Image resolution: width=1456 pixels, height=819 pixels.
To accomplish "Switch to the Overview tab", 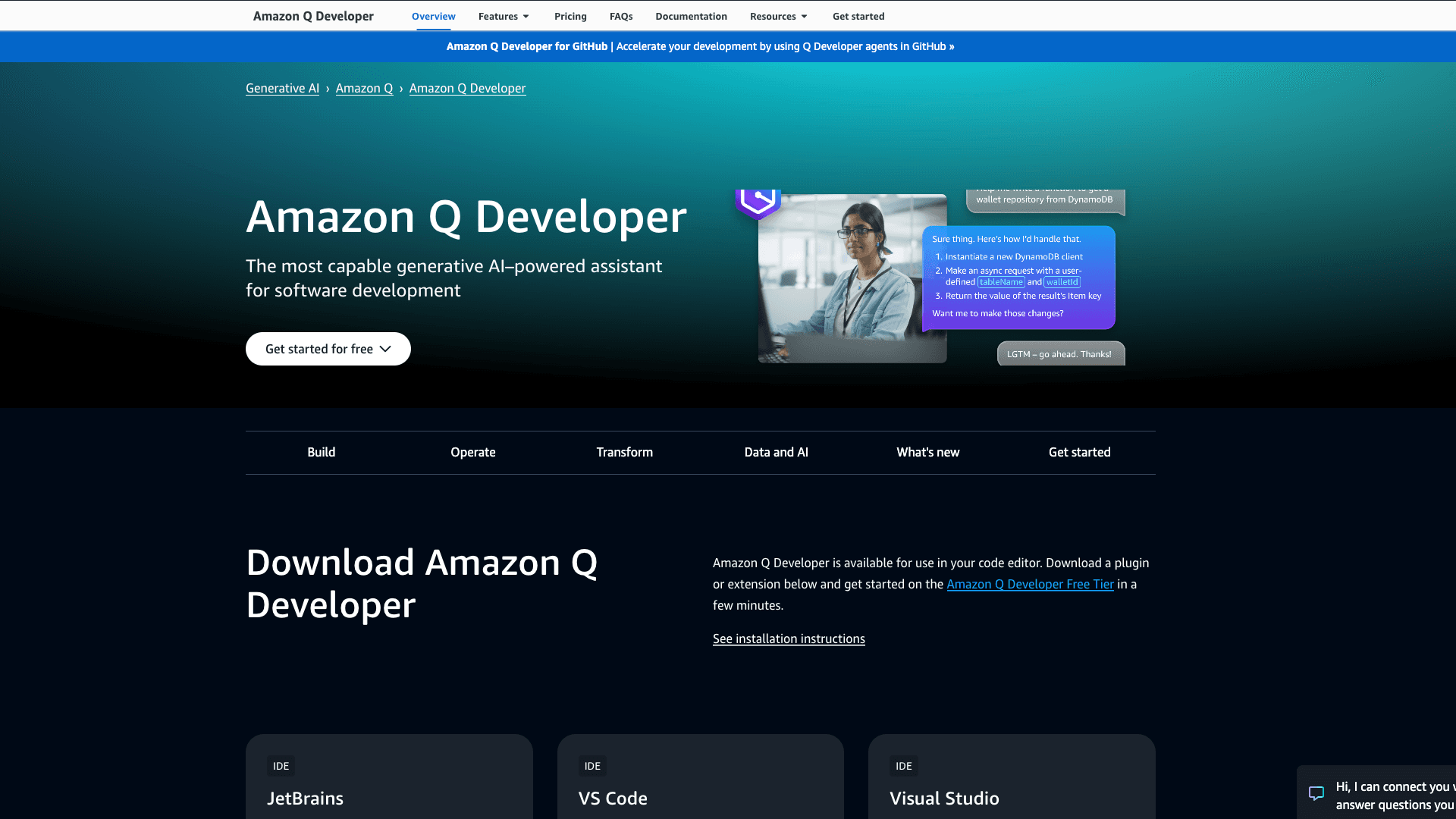I will coord(433,17).
